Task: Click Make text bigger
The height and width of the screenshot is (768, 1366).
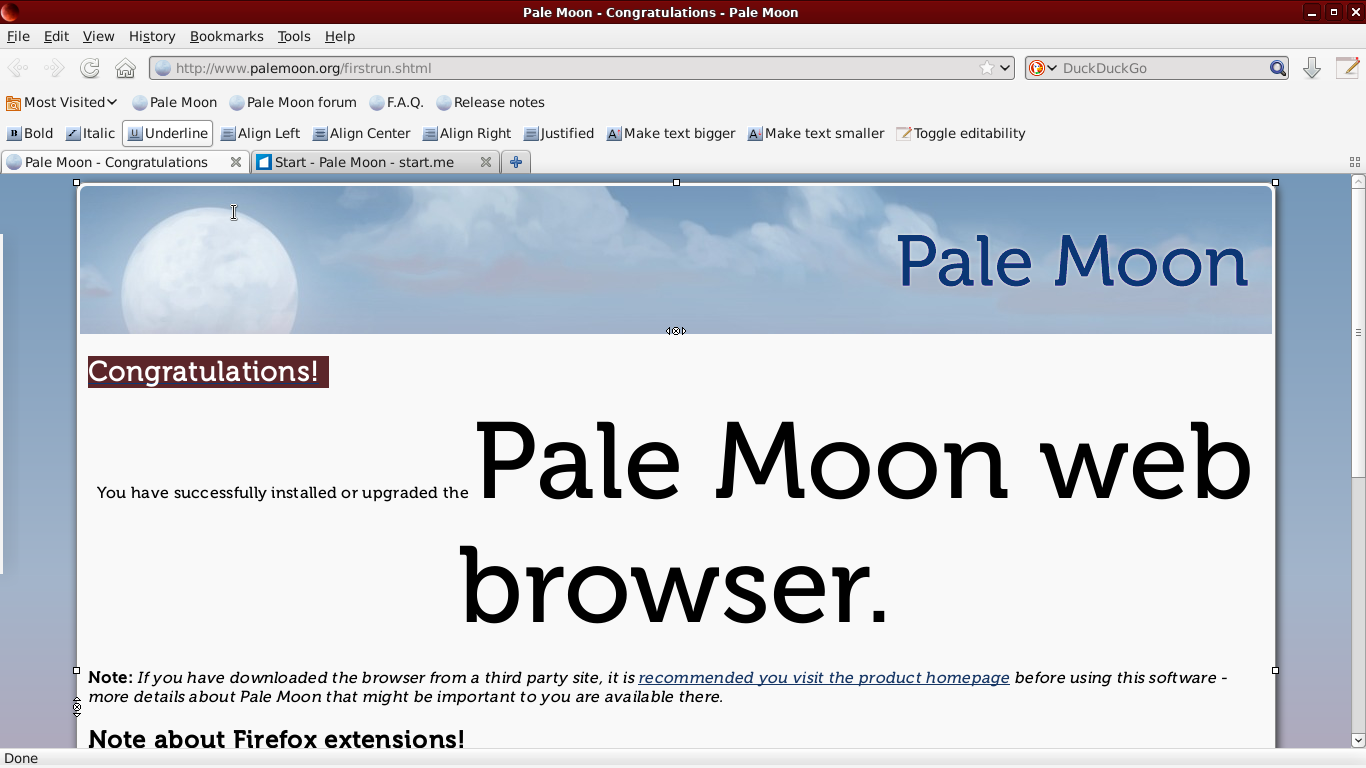Action: (671, 133)
